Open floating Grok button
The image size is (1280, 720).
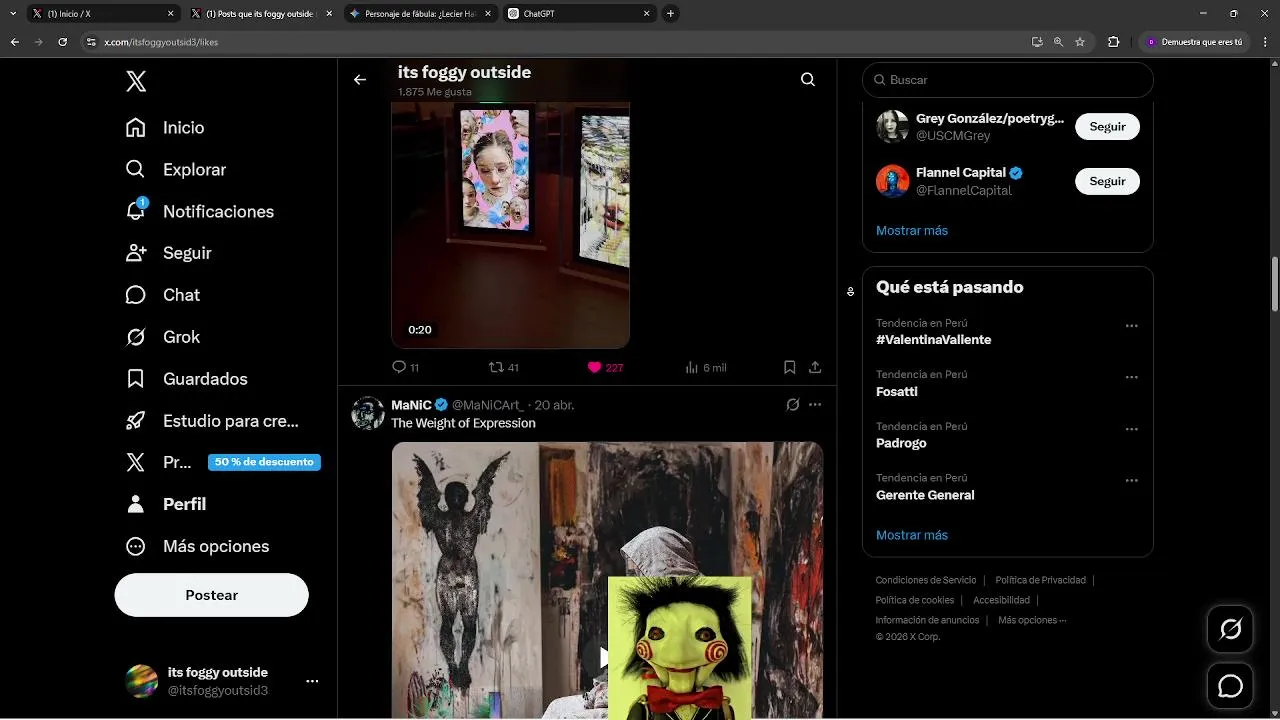(1230, 628)
